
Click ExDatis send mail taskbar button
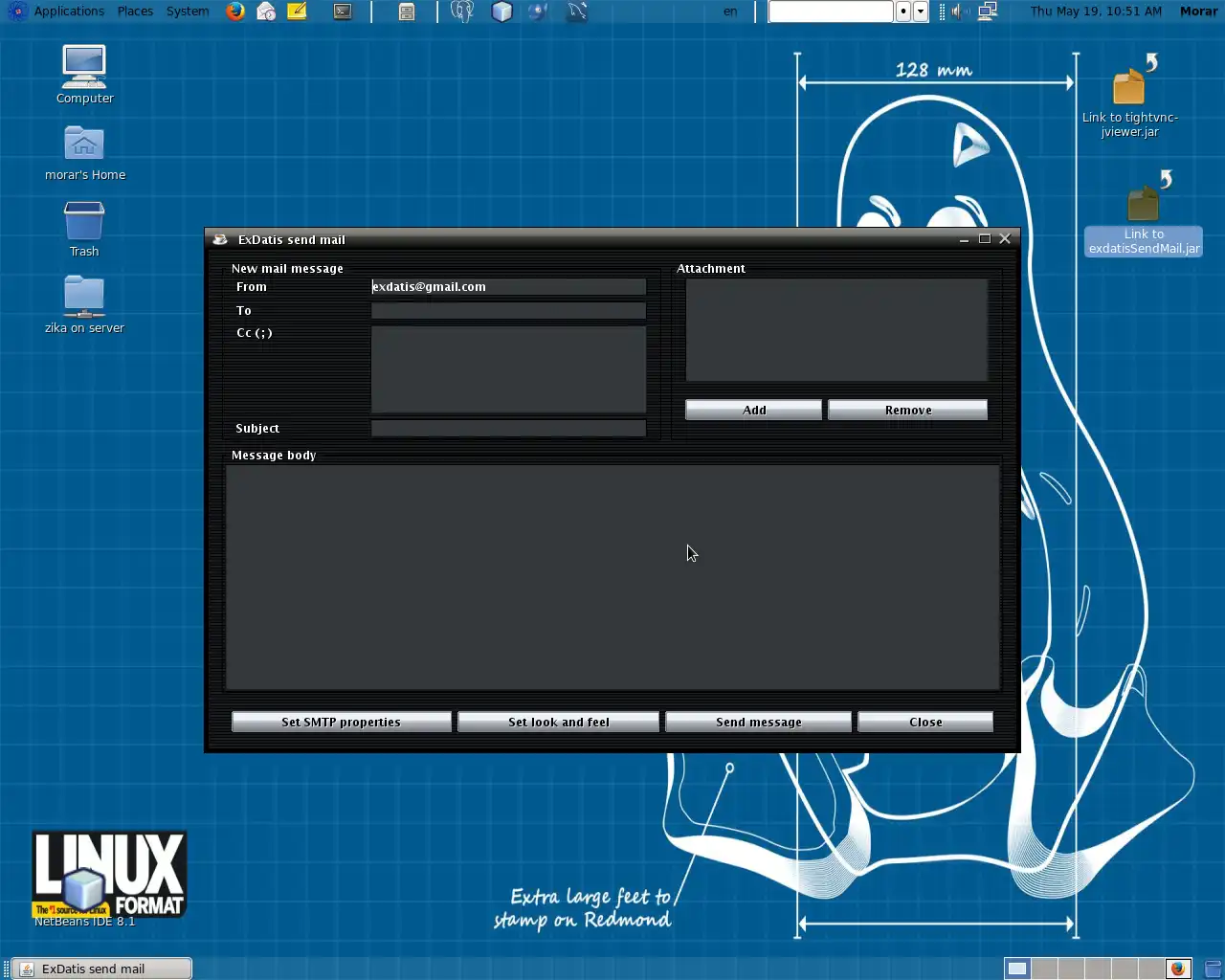(102, 969)
